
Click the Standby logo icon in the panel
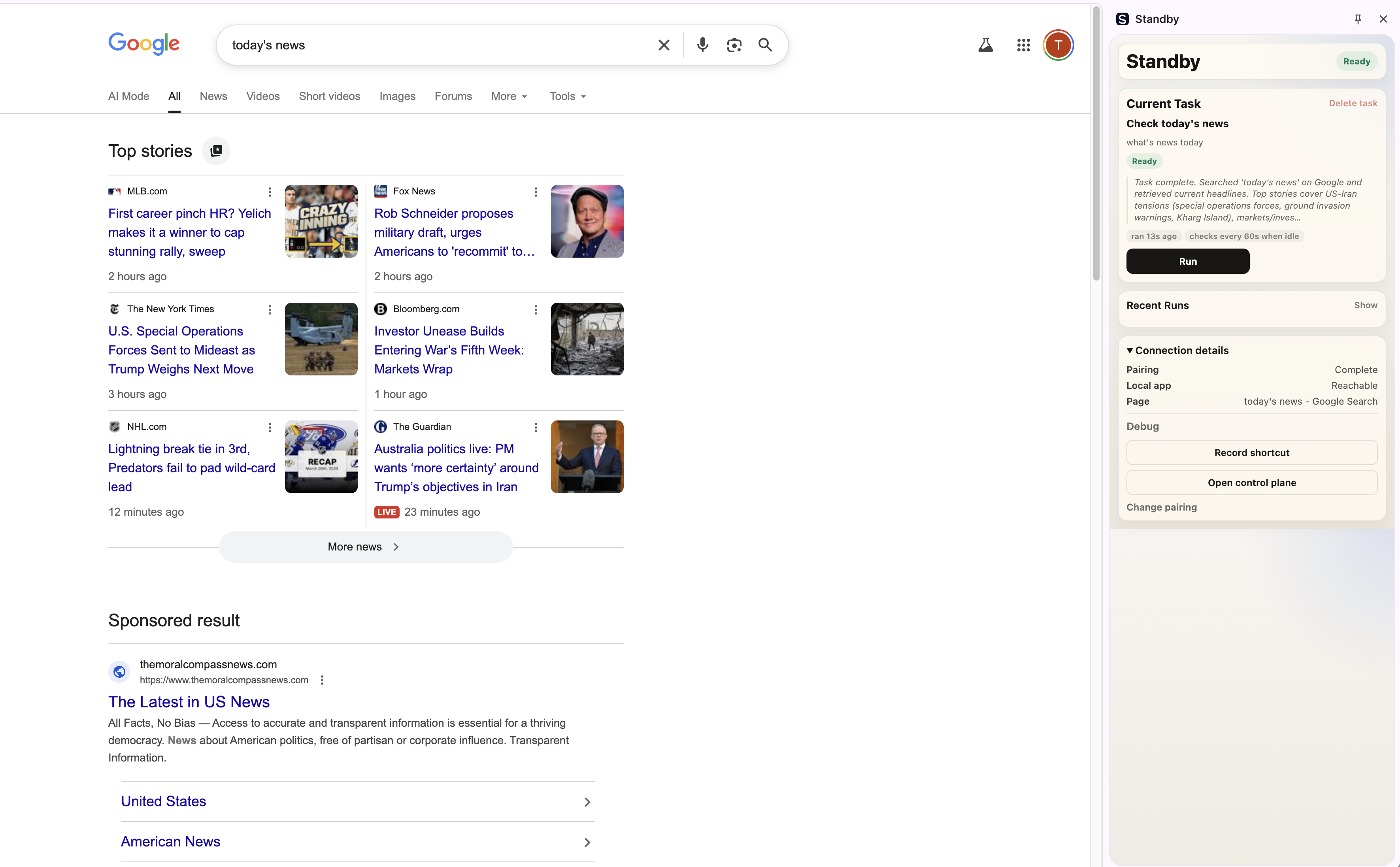point(1123,18)
